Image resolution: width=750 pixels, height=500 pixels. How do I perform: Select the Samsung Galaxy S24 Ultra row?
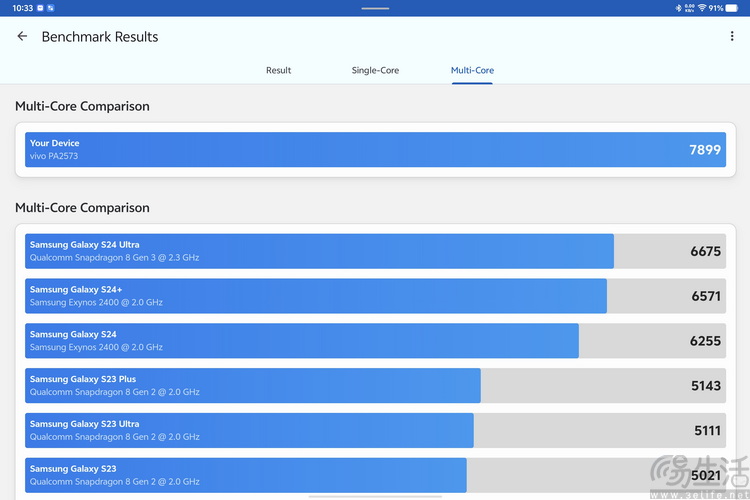point(375,251)
